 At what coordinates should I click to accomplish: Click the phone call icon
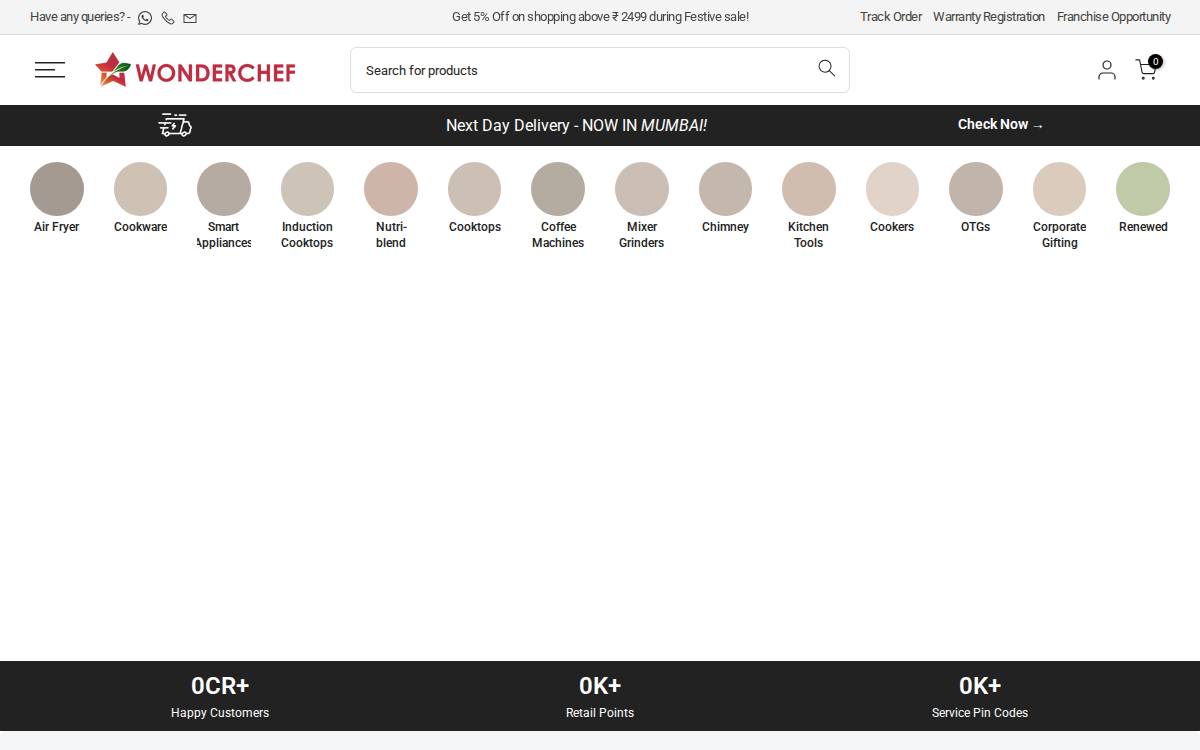(x=168, y=18)
